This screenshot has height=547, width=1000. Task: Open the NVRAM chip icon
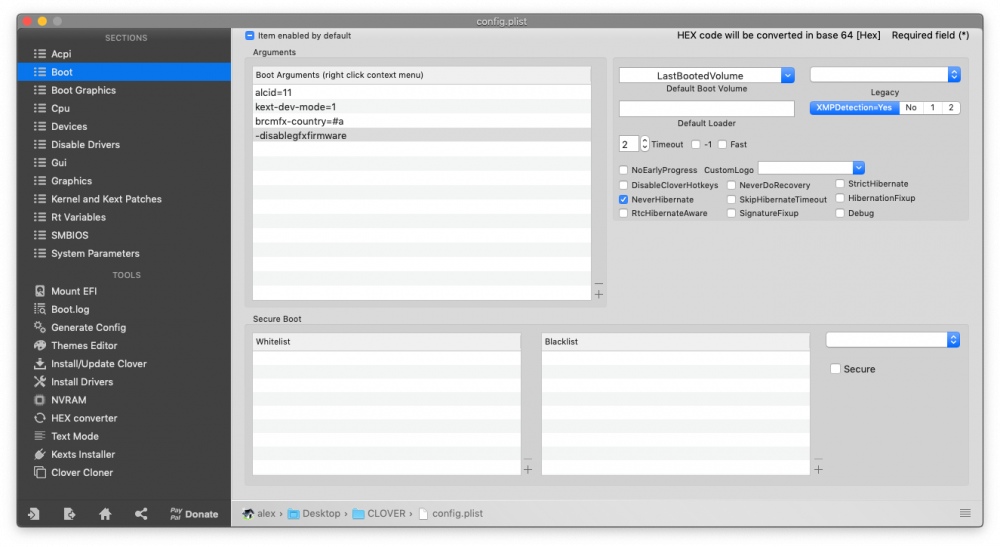tap(40, 400)
